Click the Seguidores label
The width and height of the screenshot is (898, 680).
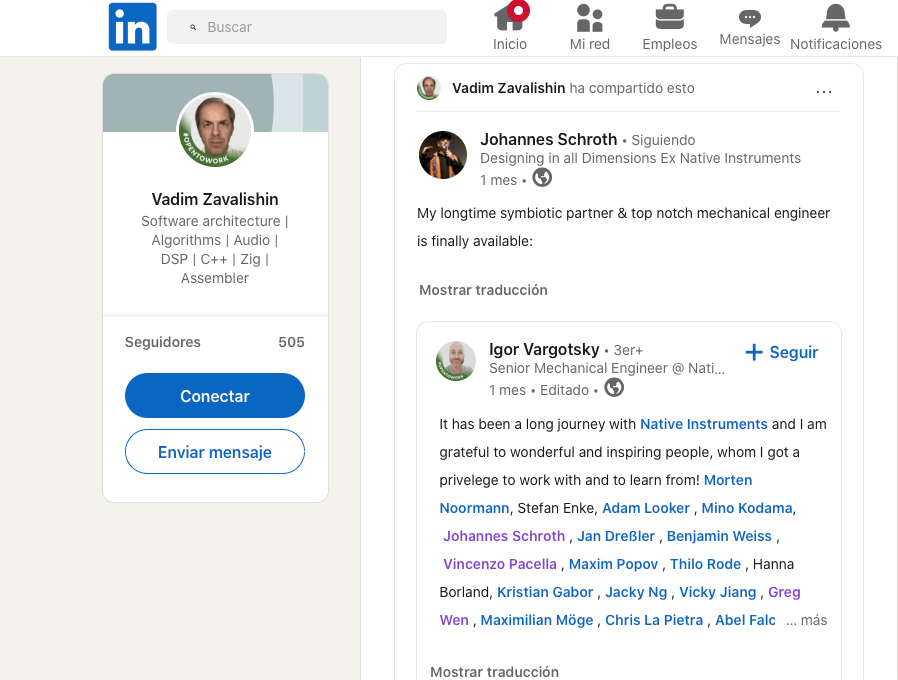coord(163,342)
